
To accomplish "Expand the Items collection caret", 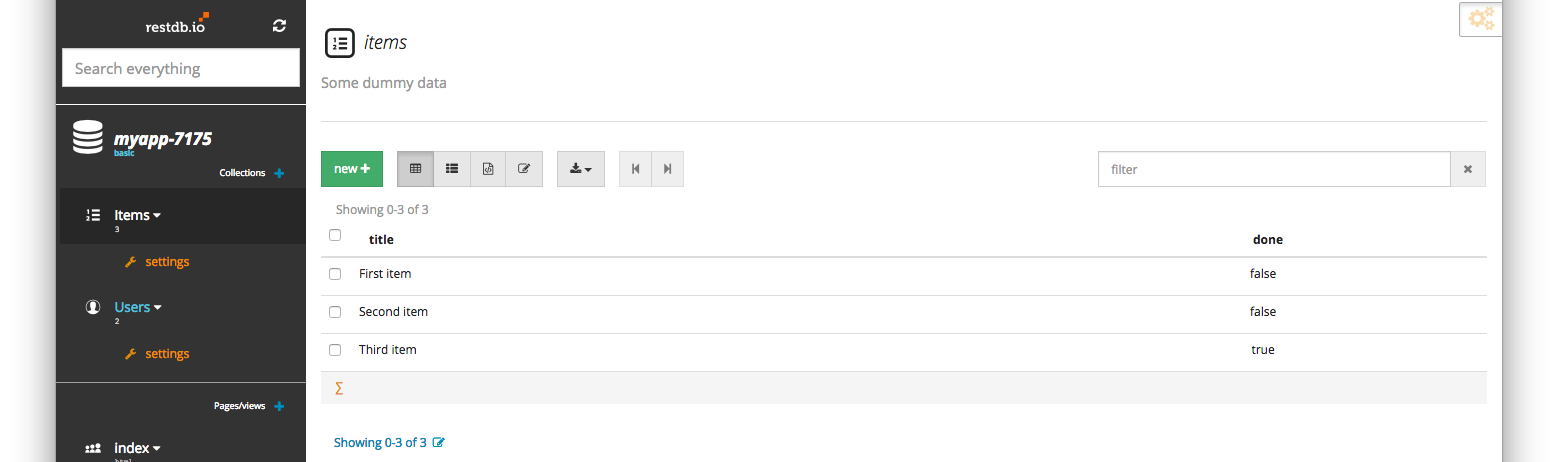I will 157,216.
